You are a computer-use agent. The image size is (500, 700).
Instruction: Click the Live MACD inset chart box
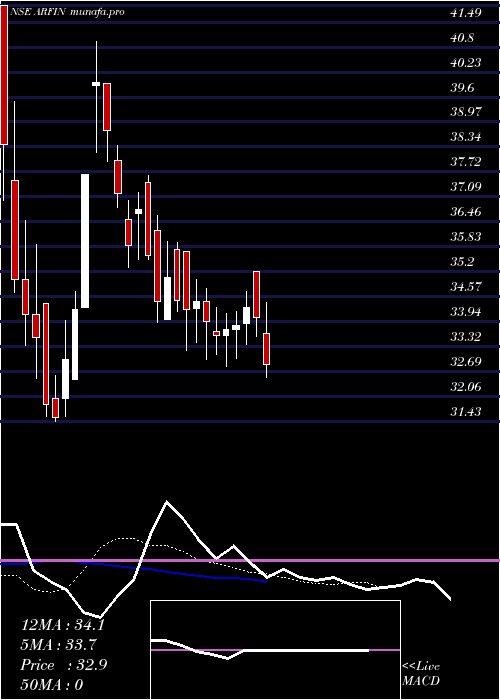coord(275,650)
